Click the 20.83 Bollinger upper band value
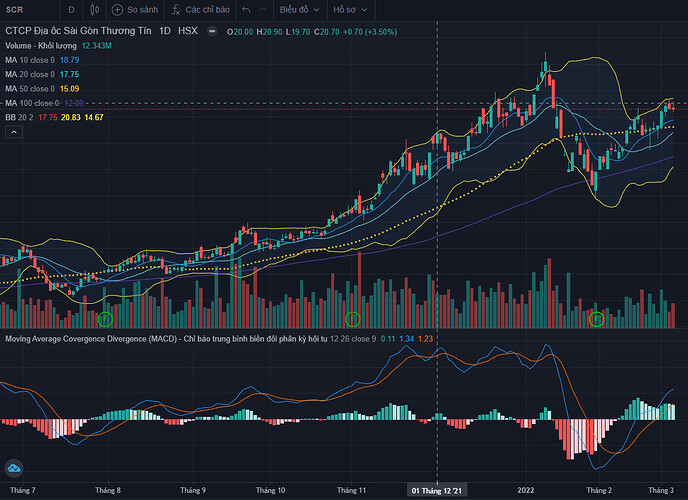 pyautogui.click(x=71, y=118)
